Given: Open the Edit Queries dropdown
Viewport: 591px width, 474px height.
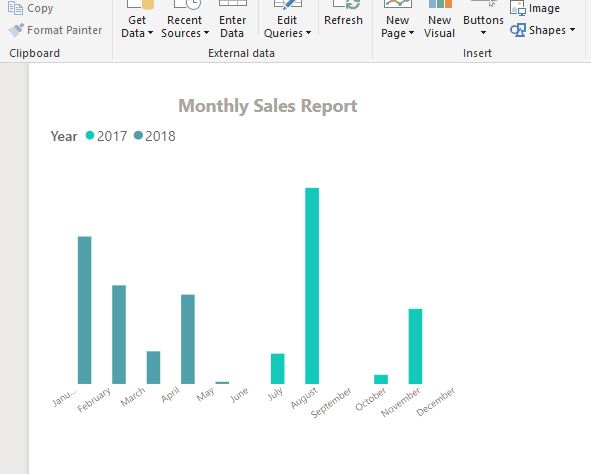Looking at the screenshot, I should 287,20.
